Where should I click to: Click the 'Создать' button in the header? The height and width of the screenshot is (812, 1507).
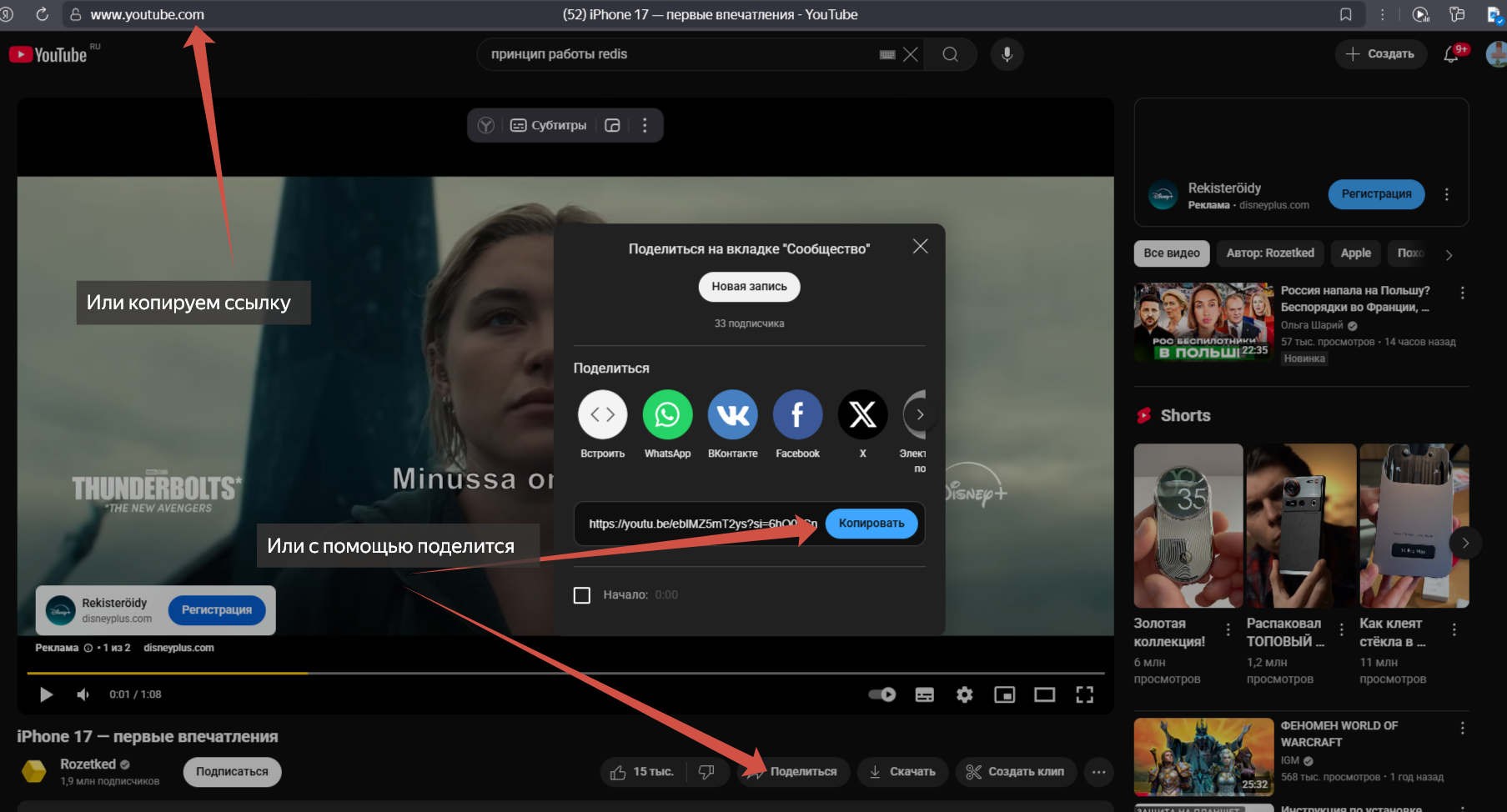(x=1381, y=54)
